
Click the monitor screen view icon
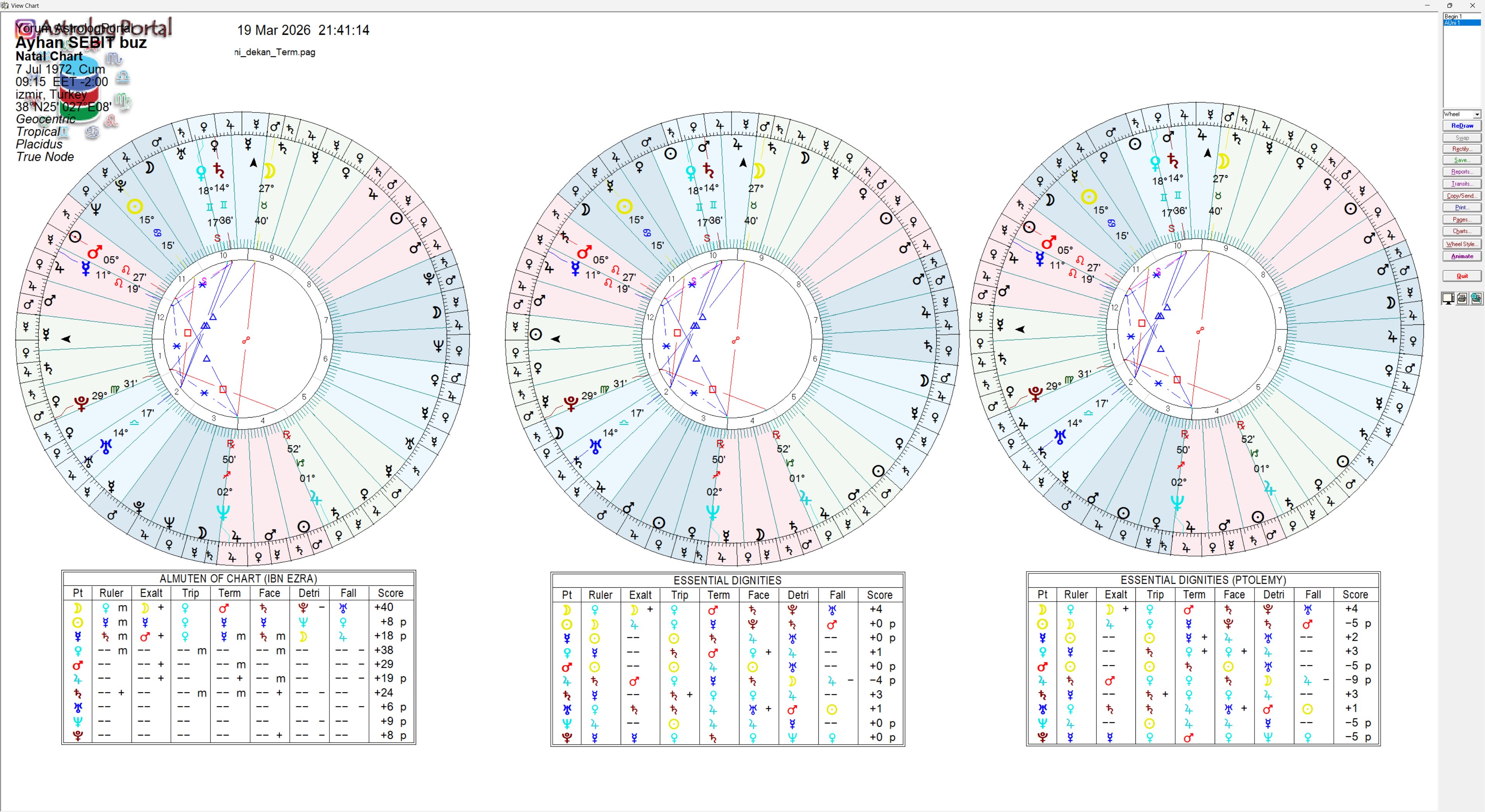(1448, 298)
